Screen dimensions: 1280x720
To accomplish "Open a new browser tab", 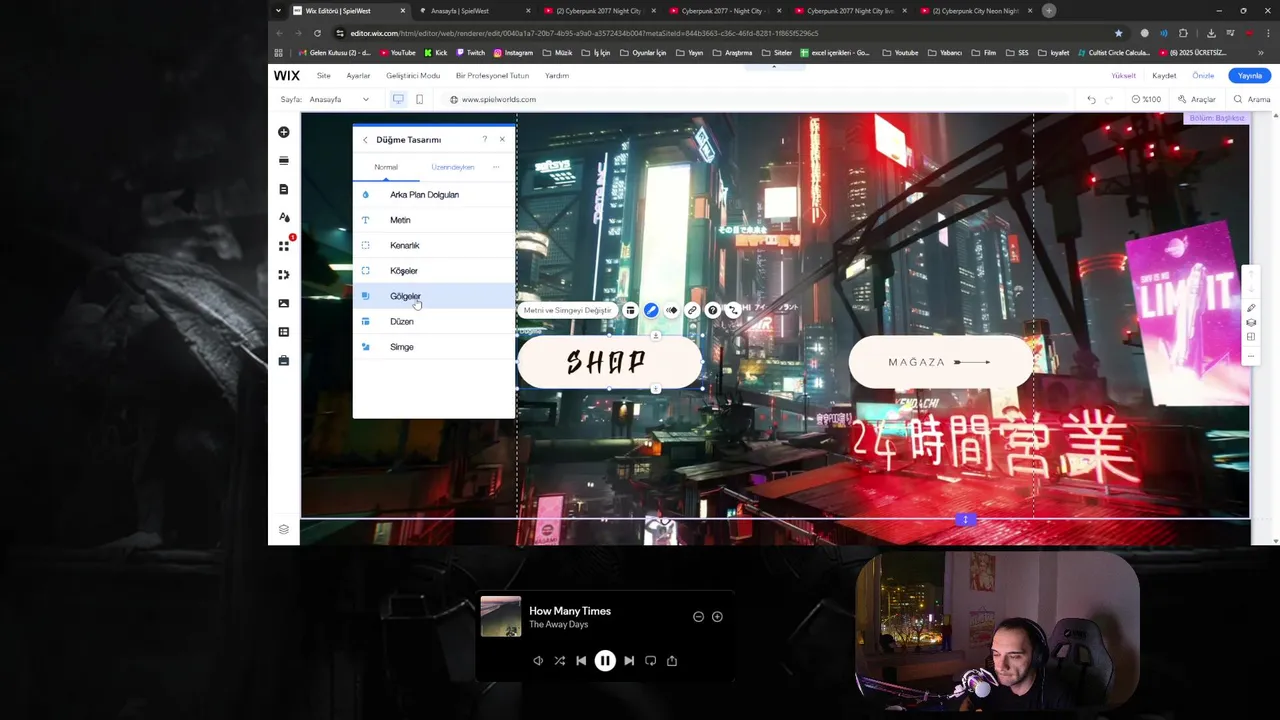I will coord(1049,11).
